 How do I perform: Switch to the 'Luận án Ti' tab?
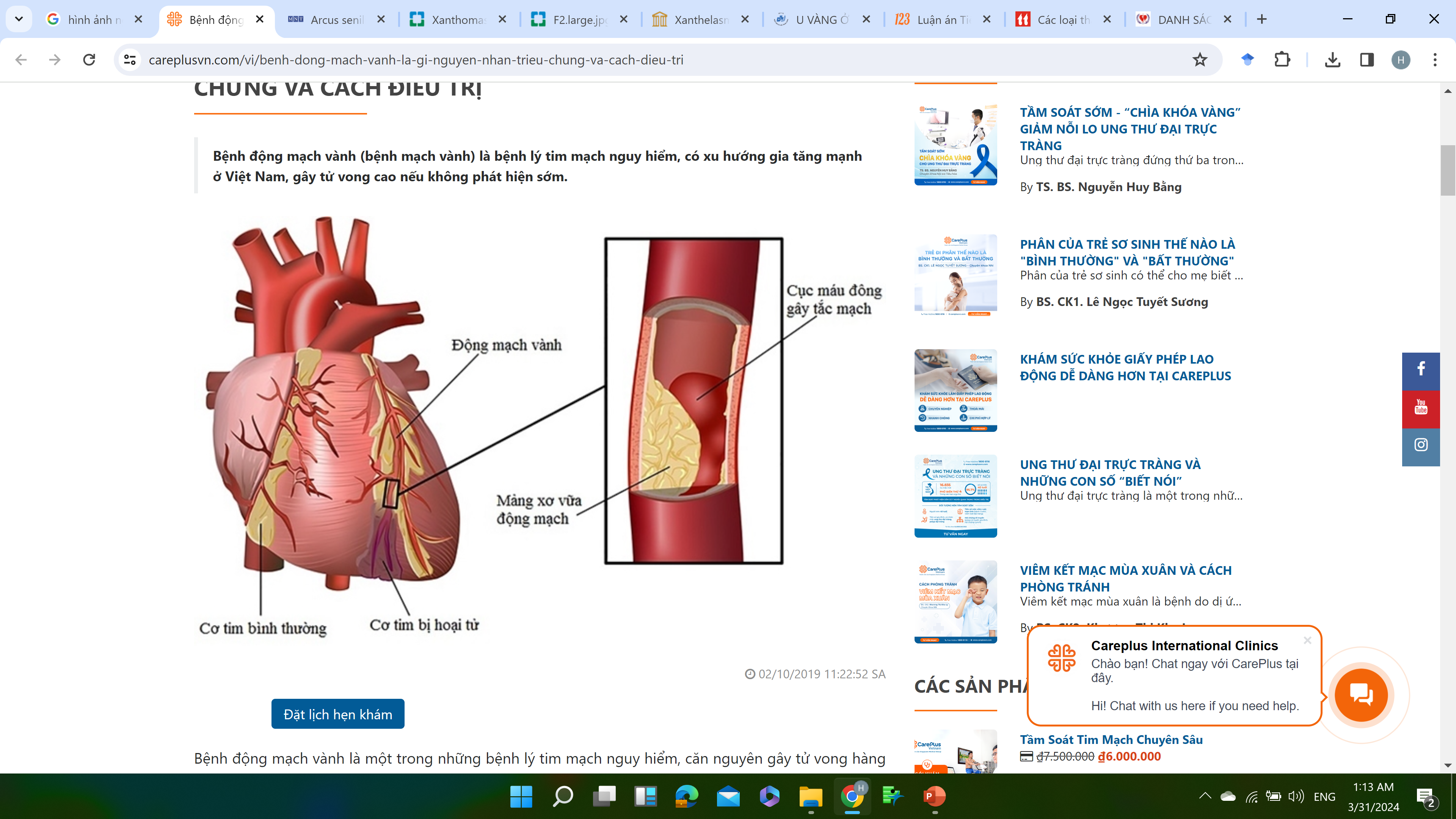(943, 19)
